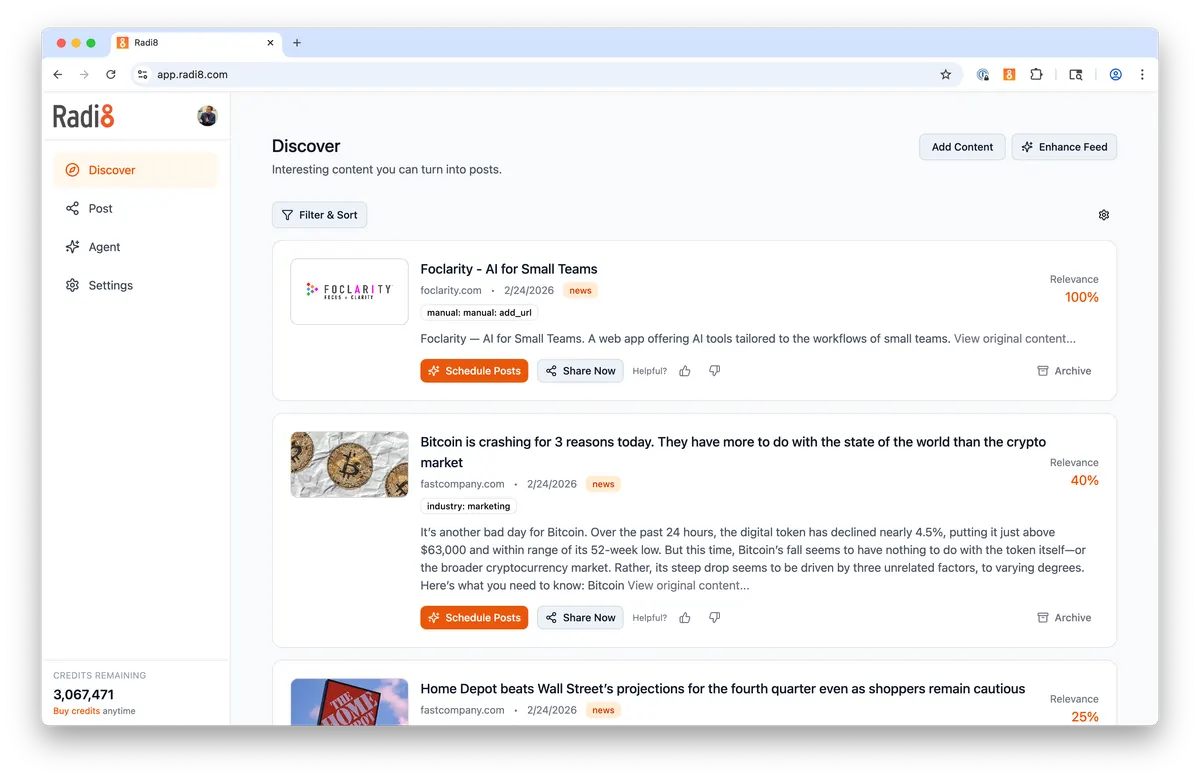Viewport: 1200px width, 780px height.
Task: Click the app.radi8.com address bar
Action: 547,75
